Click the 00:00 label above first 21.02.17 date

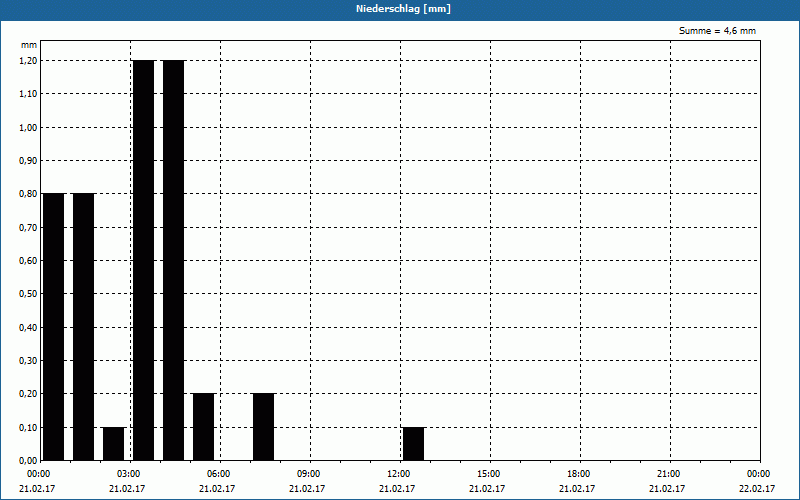[40, 474]
